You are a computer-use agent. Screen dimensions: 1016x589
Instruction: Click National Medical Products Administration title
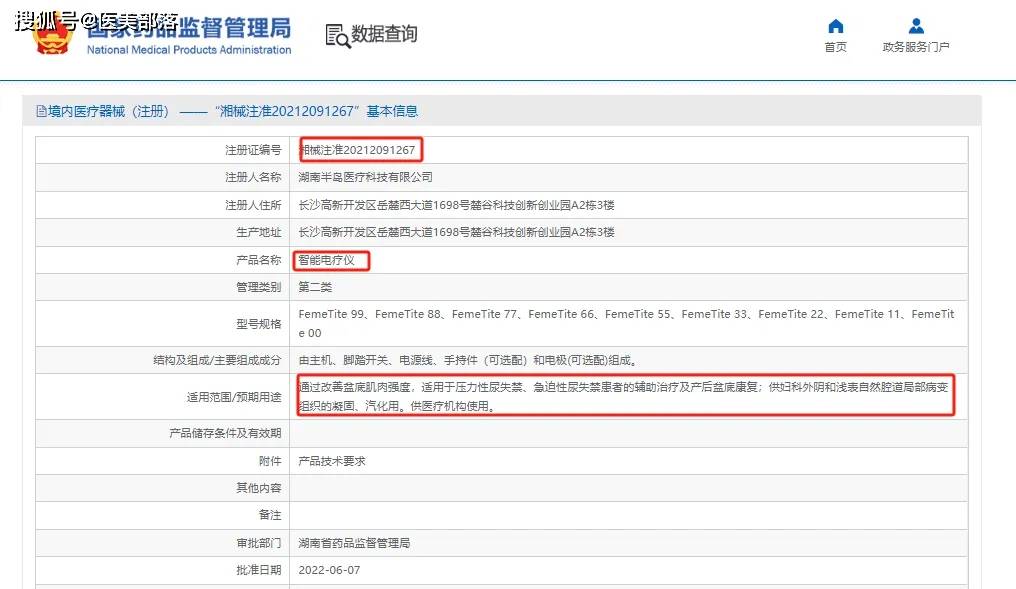[189, 50]
